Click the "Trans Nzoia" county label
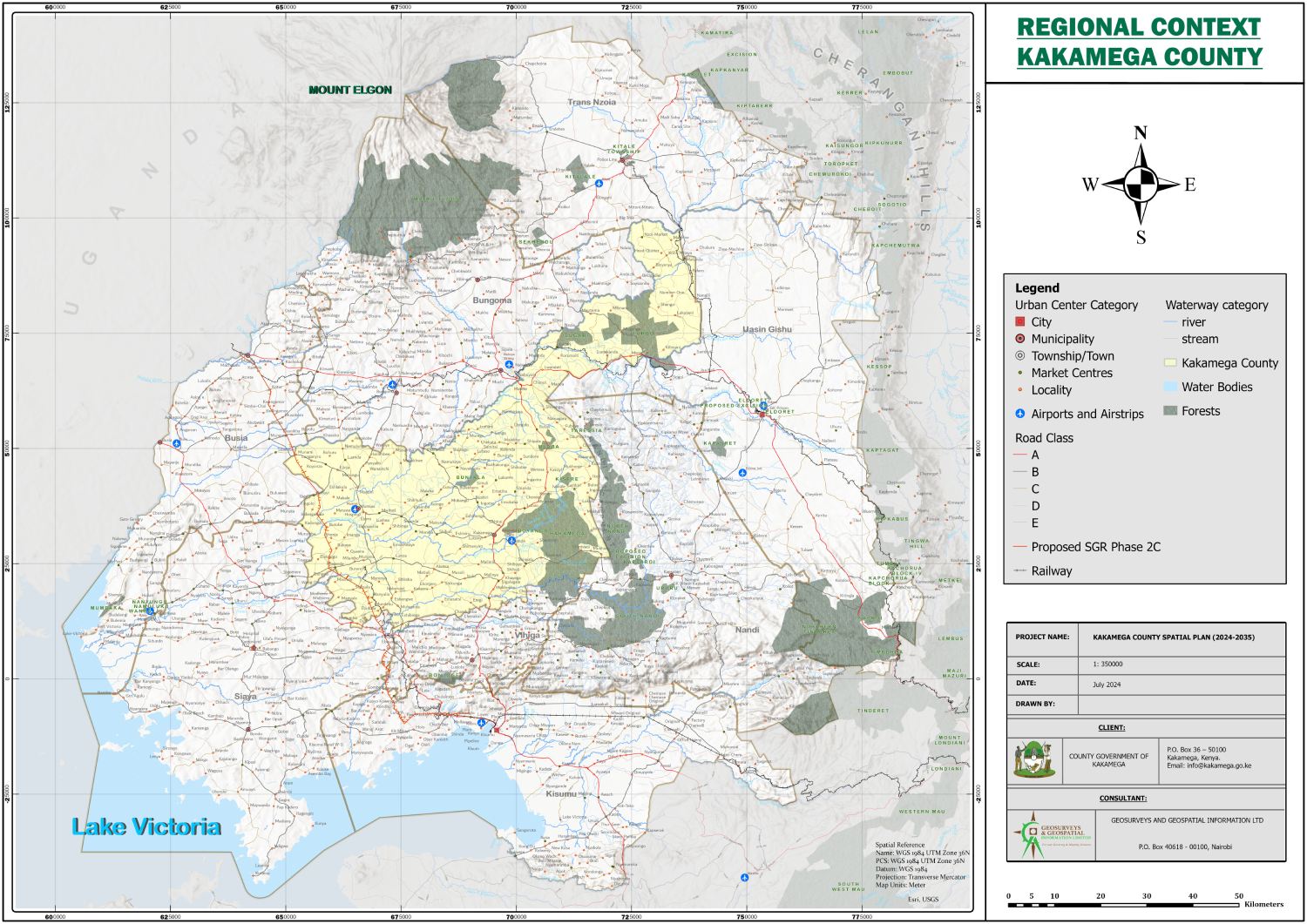 592,102
